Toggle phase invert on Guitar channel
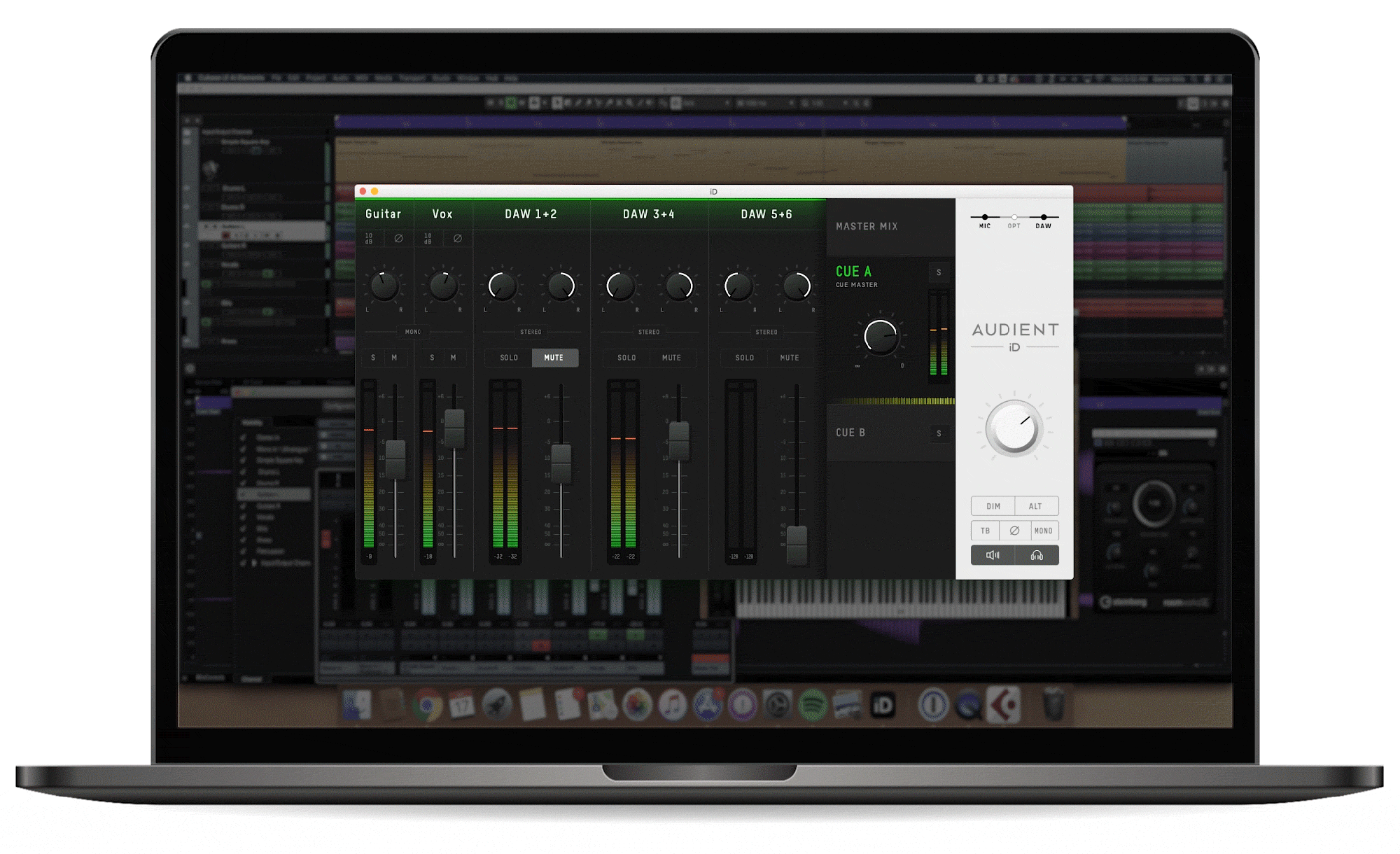 (x=398, y=239)
